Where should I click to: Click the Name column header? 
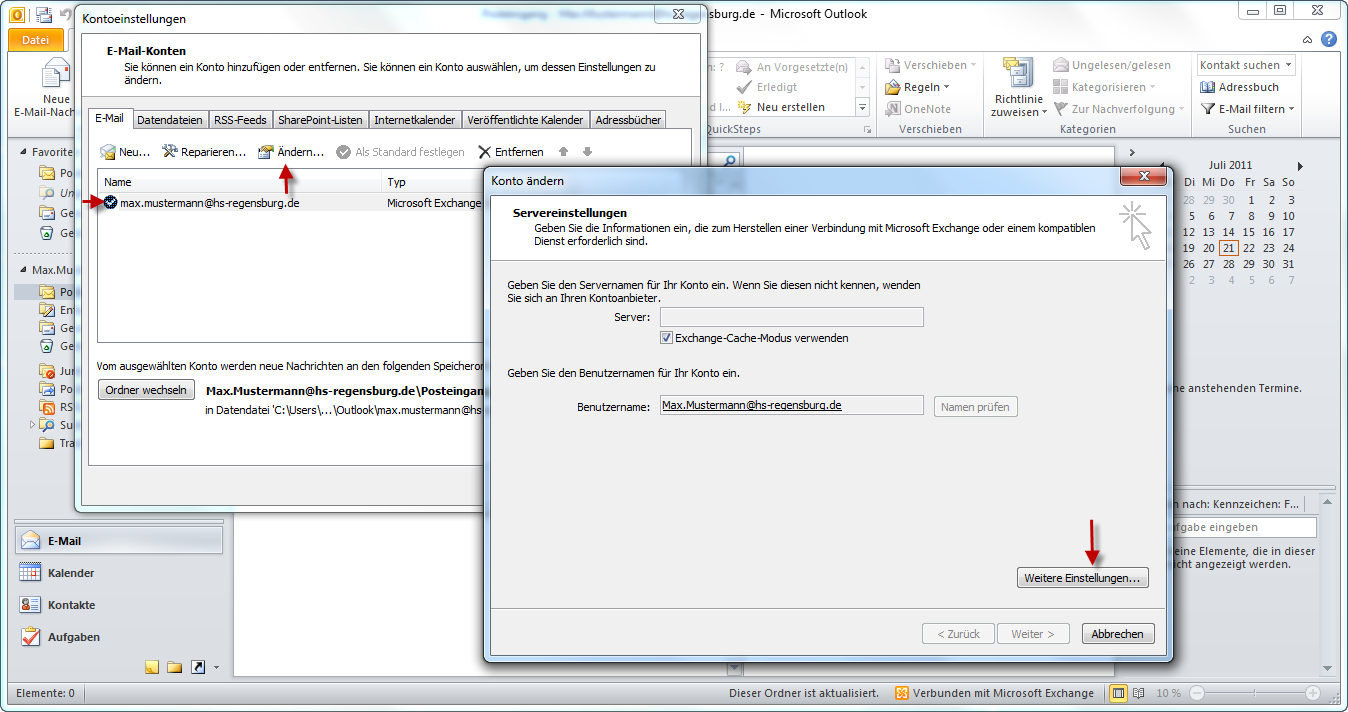(x=241, y=182)
